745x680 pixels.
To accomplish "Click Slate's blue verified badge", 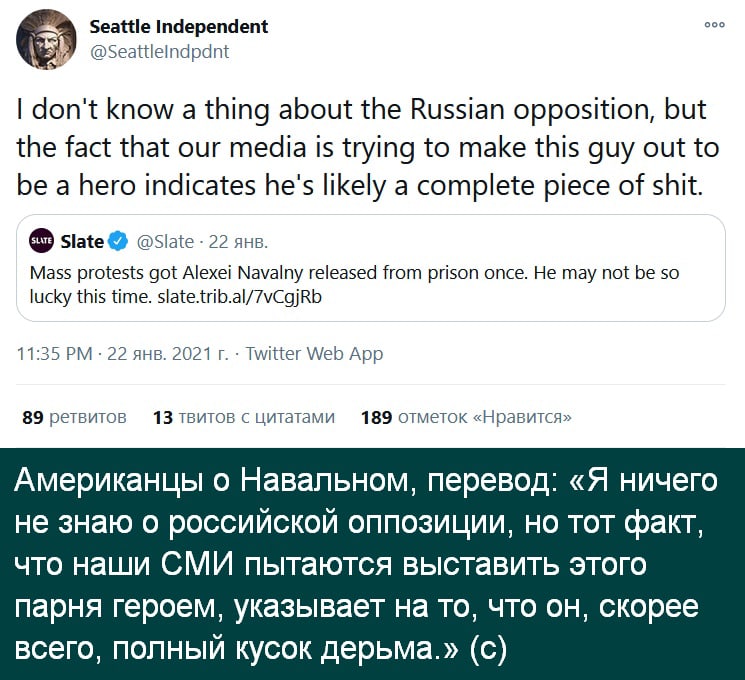I will (x=118, y=241).
